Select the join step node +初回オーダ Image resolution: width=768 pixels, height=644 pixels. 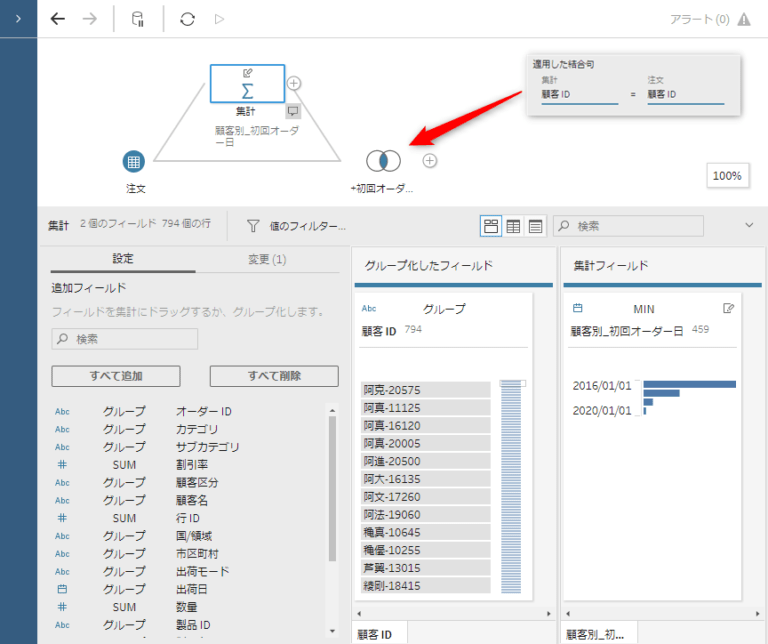[x=384, y=161]
